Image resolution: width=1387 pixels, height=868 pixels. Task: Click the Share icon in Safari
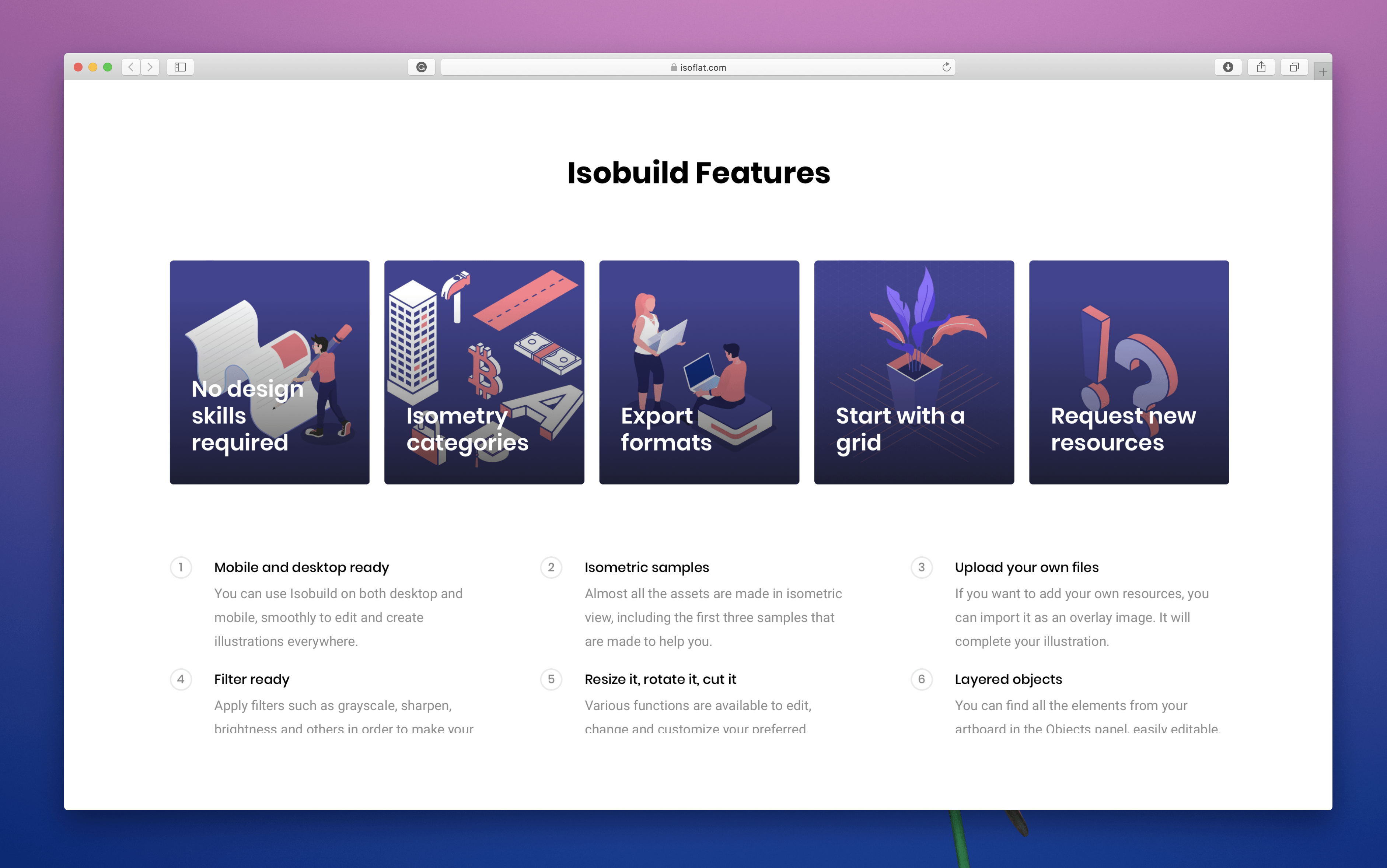(x=1262, y=67)
